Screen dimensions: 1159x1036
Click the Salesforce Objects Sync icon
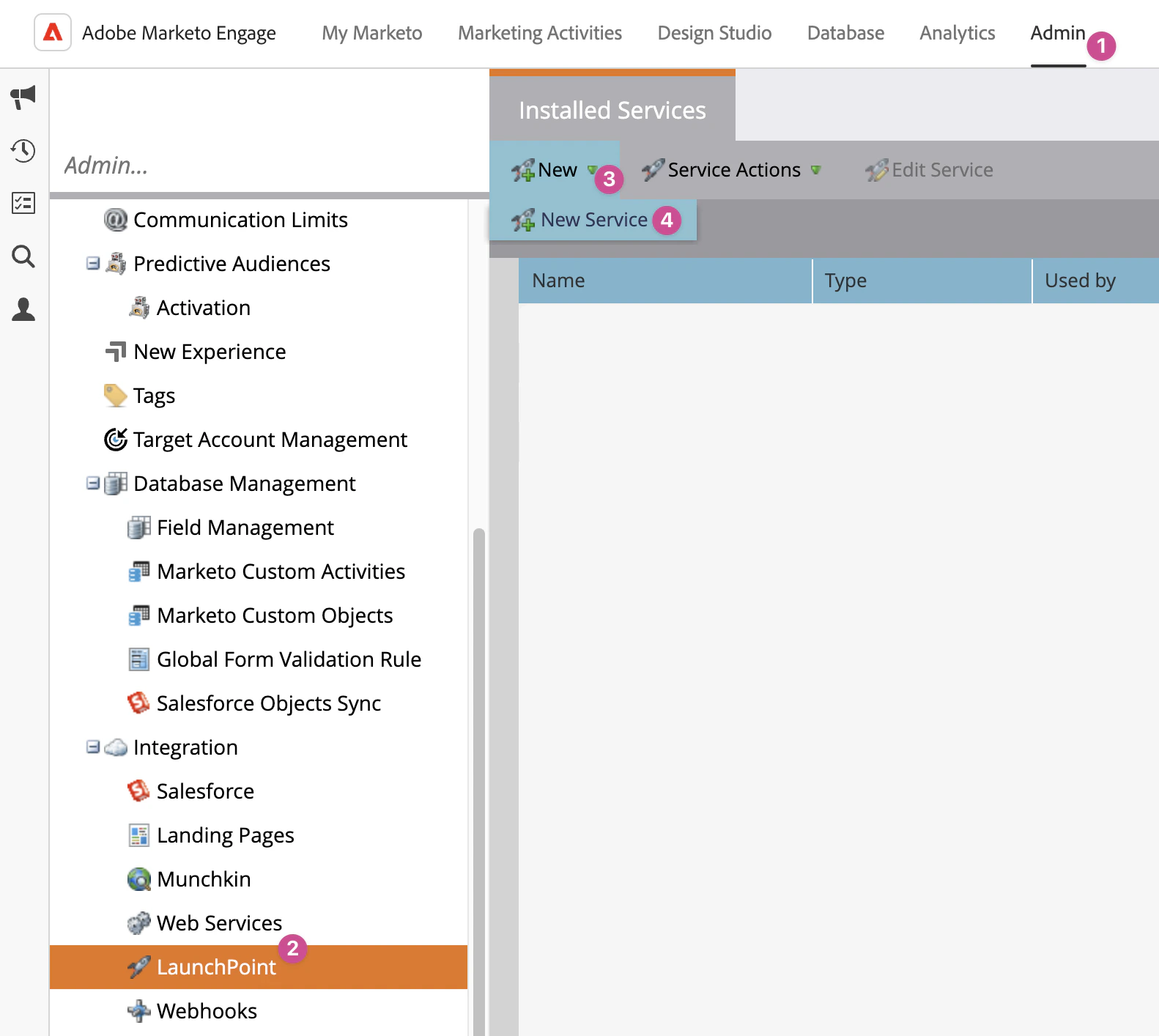click(x=139, y=703)
